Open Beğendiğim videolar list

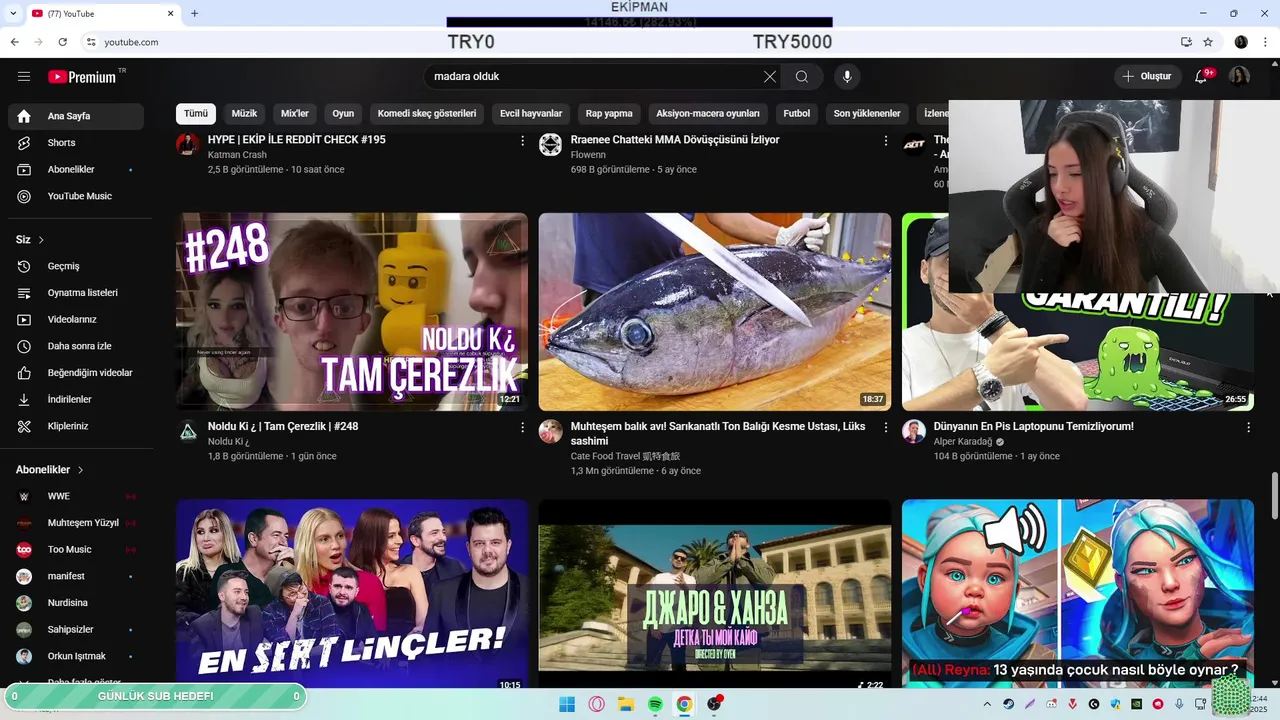pos(76,373)
